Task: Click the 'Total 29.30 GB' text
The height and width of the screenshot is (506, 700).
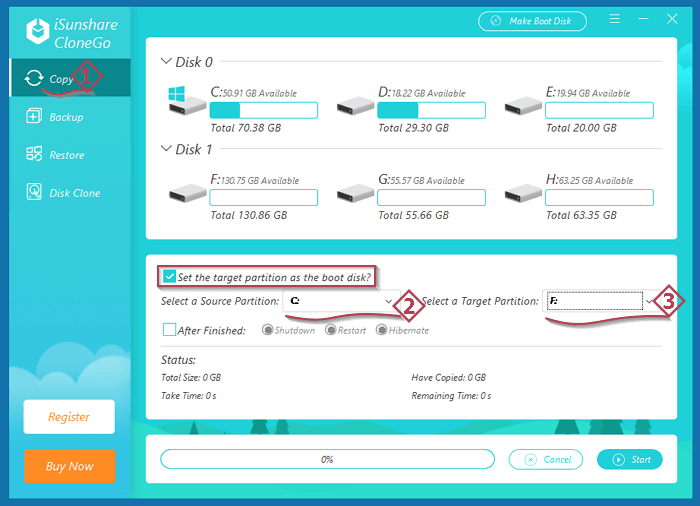Action: (x=413, y=128)
